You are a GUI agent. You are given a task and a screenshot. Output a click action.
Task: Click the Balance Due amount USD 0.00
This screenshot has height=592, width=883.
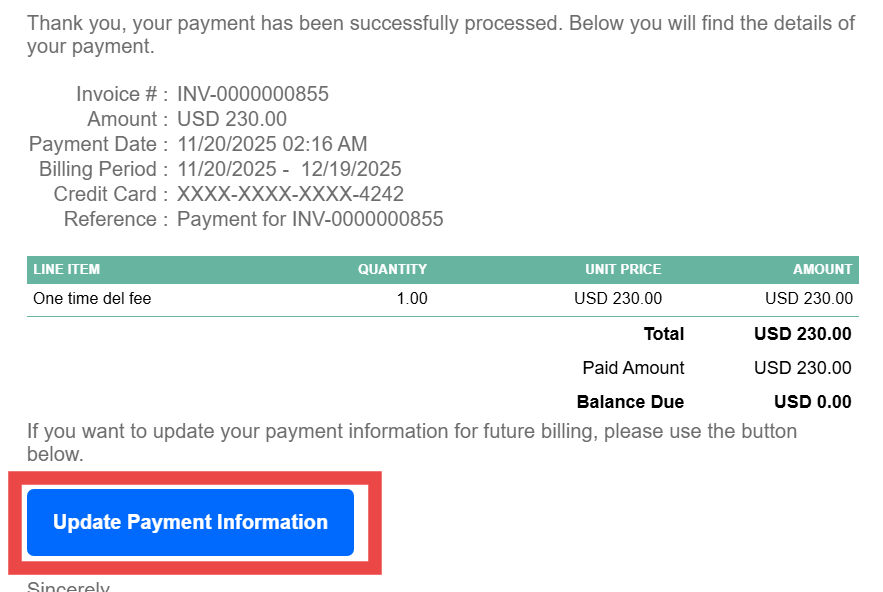tap(812, 402)
